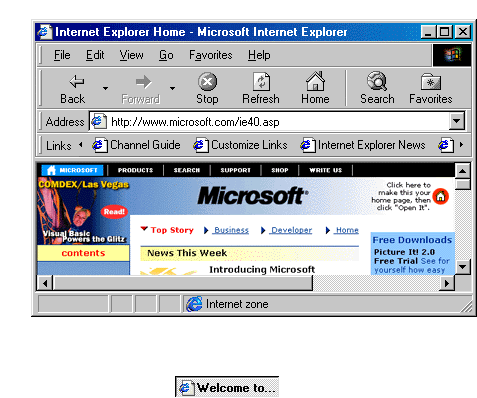Stop page loading with Stop icon

pos(207,82)
